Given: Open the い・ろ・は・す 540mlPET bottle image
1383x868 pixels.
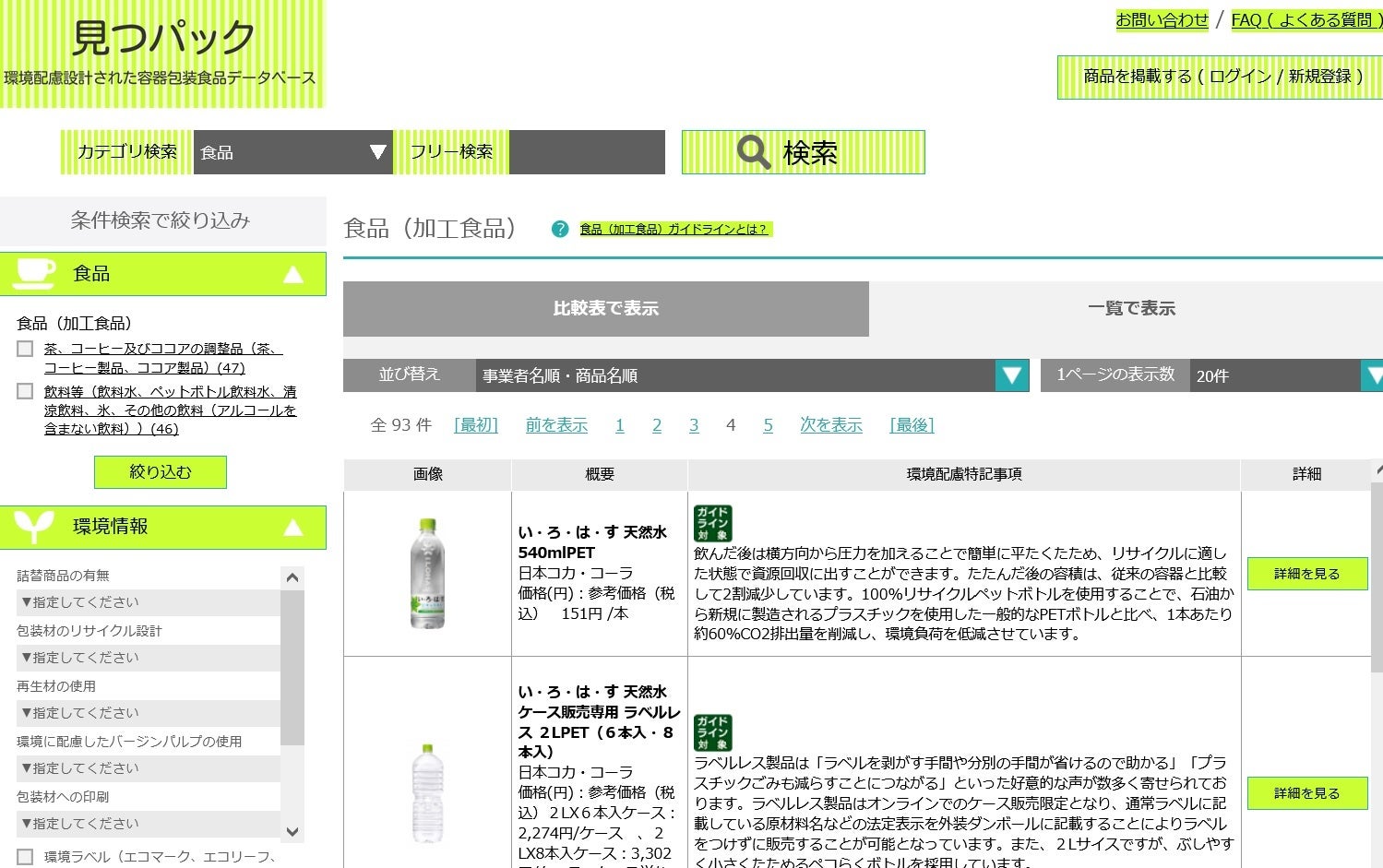Looking at the screenshot, I should pos(427,574).
